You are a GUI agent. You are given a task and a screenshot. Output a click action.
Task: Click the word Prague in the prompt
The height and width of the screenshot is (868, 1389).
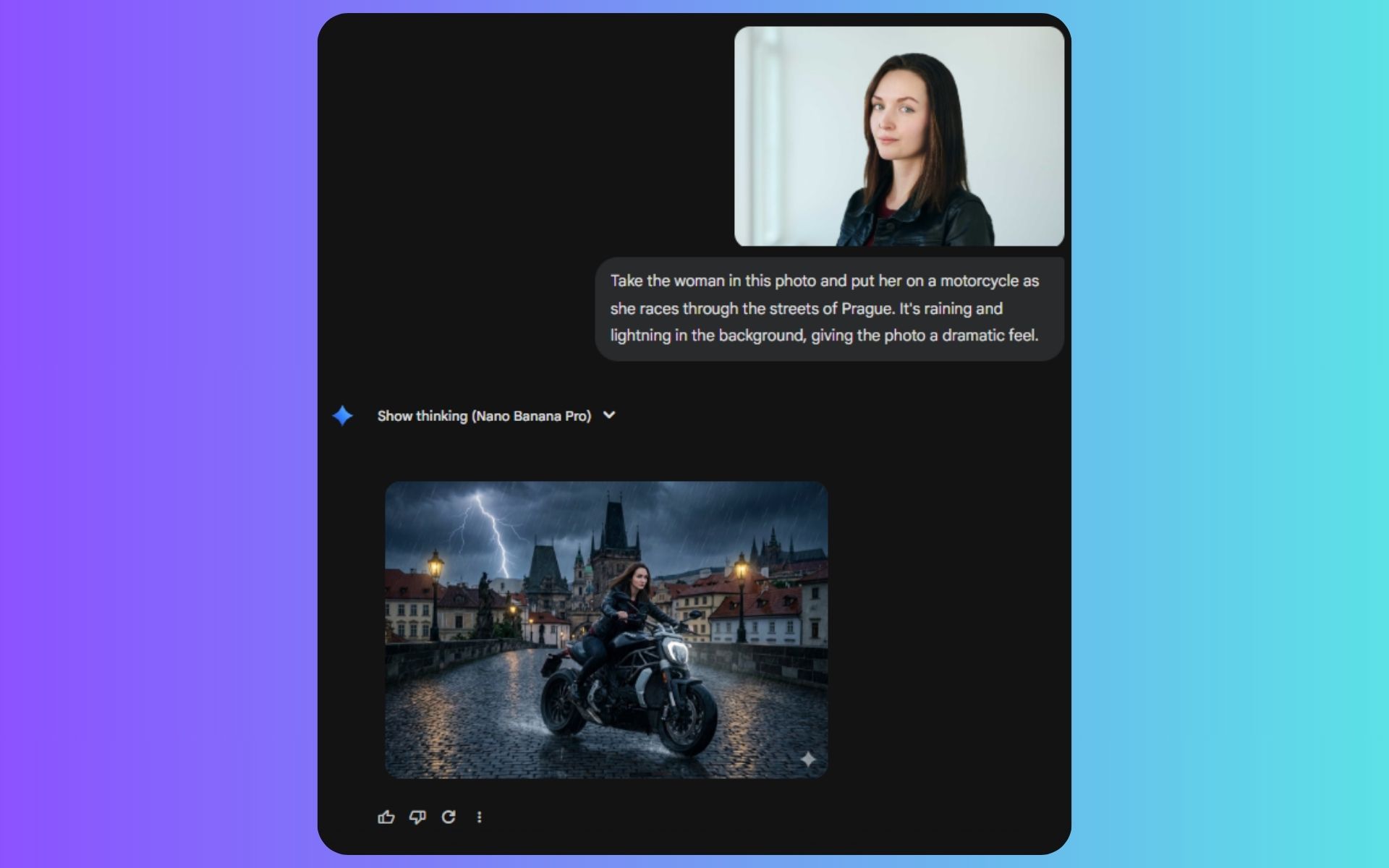[867, 308]
